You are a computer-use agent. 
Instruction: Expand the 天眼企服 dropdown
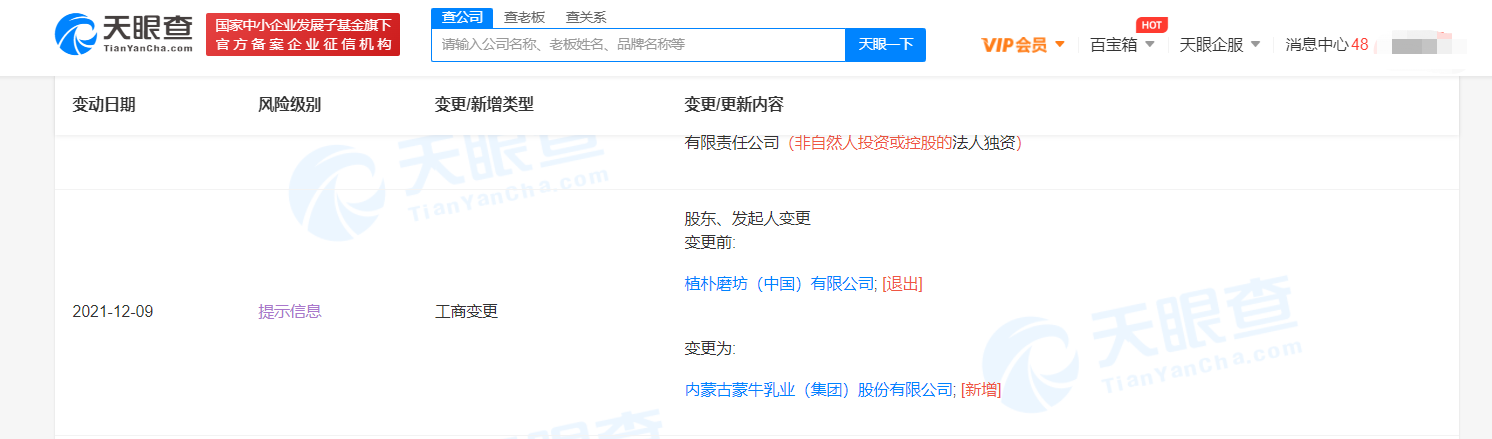pos(1220,45)
